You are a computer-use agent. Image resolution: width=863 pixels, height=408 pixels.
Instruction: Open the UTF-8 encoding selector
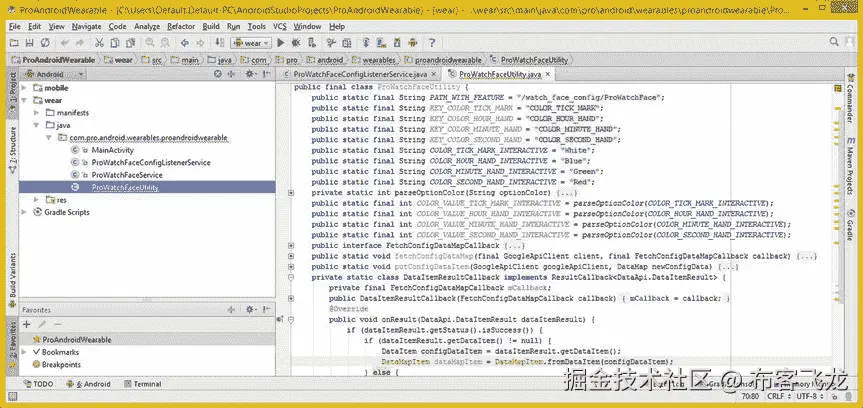point(809,396)
